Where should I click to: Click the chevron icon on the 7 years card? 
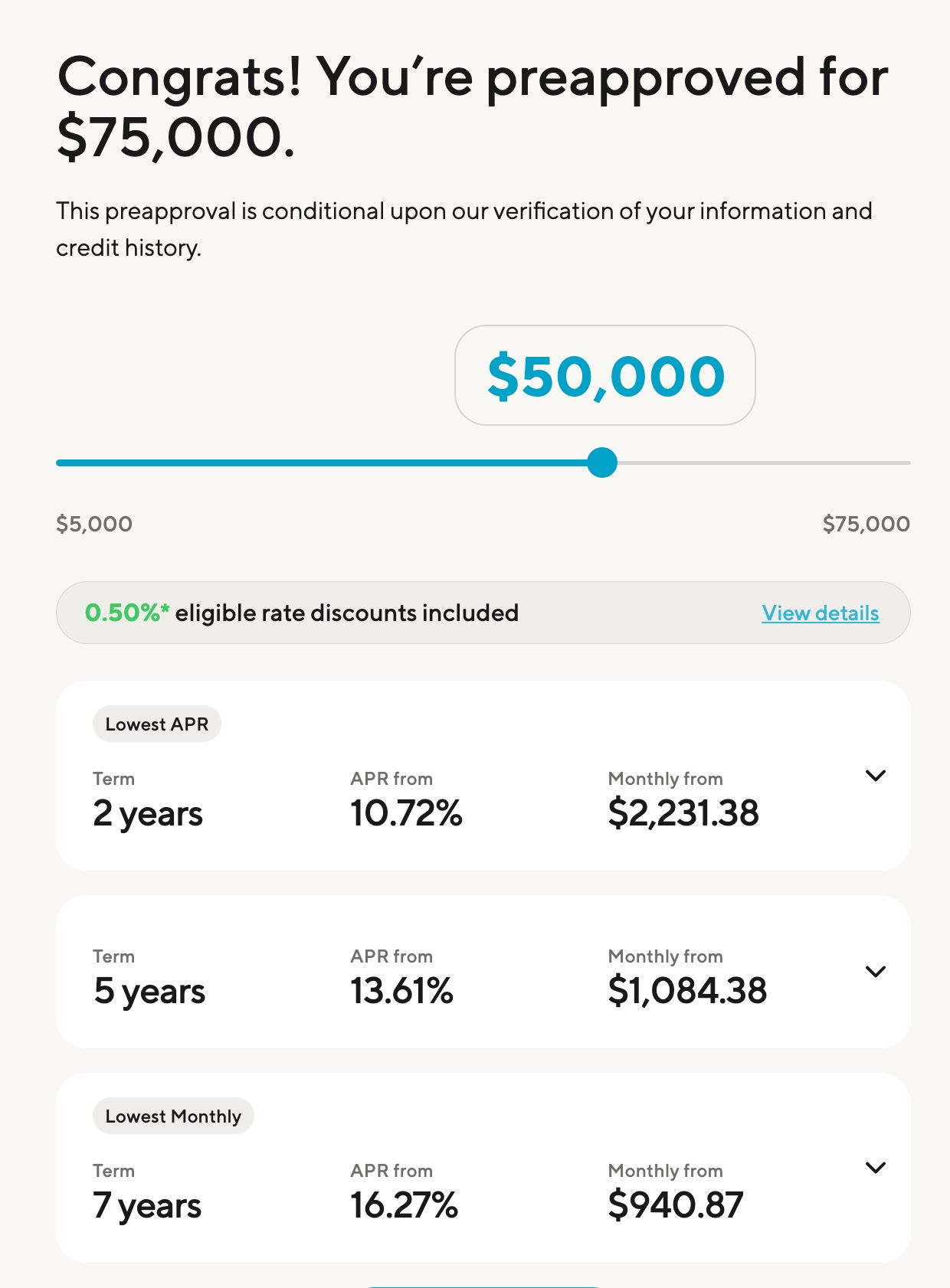click(x=875, y=1168)
